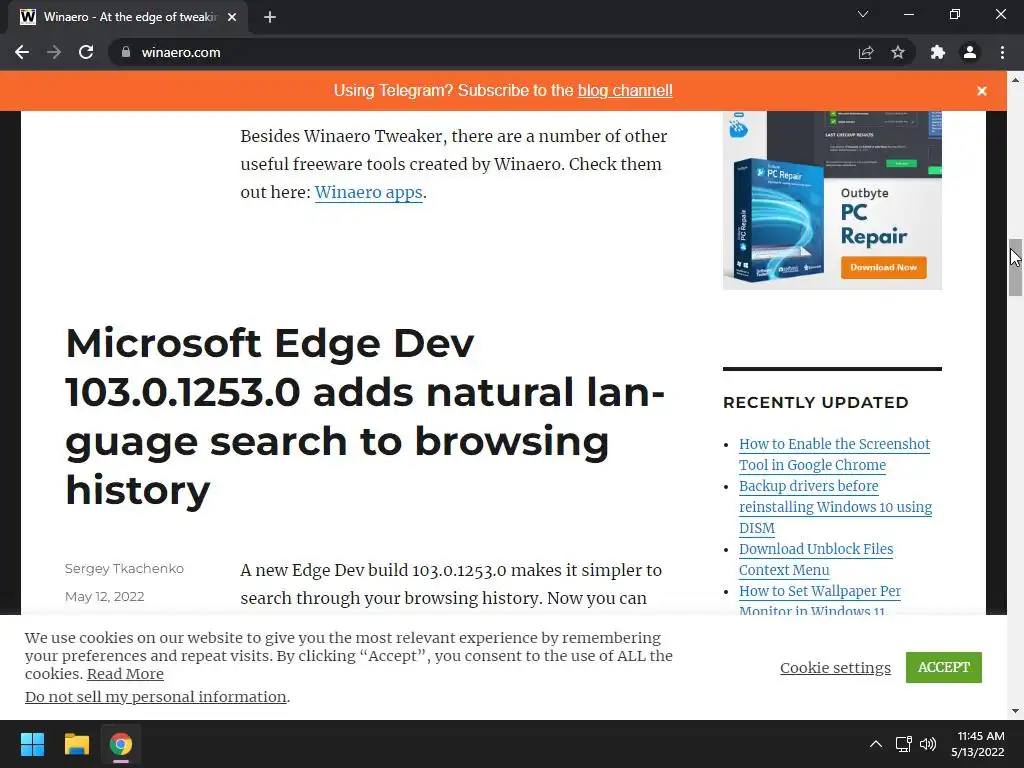Click the Outbyte PC Repair ad image
This screenshot has height=768, width=1024.
tap(832, 200)
